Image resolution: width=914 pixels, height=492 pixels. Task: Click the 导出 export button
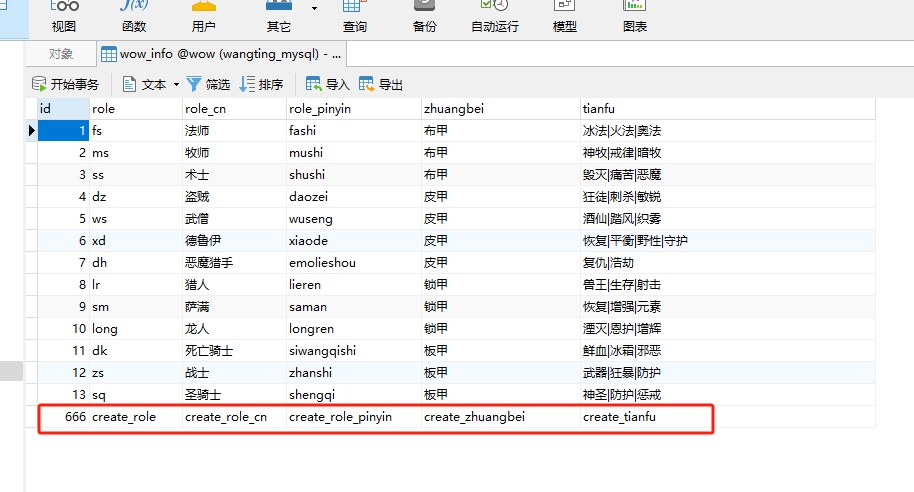381,85
